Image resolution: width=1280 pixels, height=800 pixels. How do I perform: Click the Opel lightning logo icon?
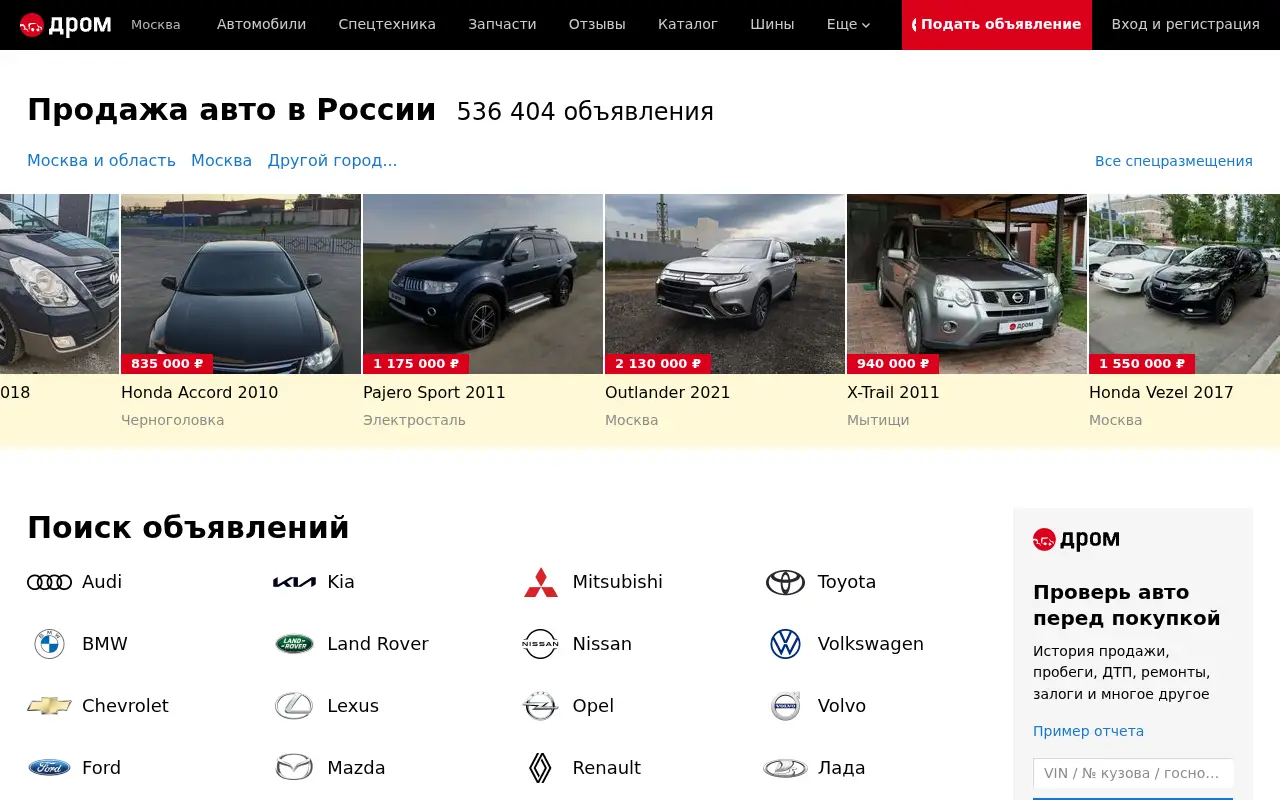coord(540,706)
